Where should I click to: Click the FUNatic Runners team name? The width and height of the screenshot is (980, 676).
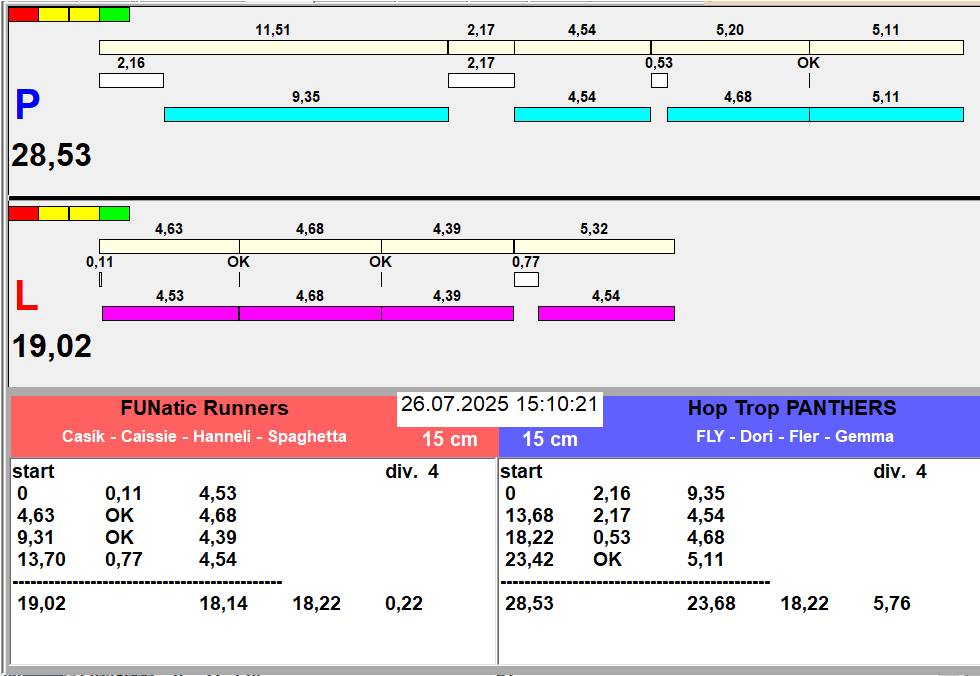point(204,409)
